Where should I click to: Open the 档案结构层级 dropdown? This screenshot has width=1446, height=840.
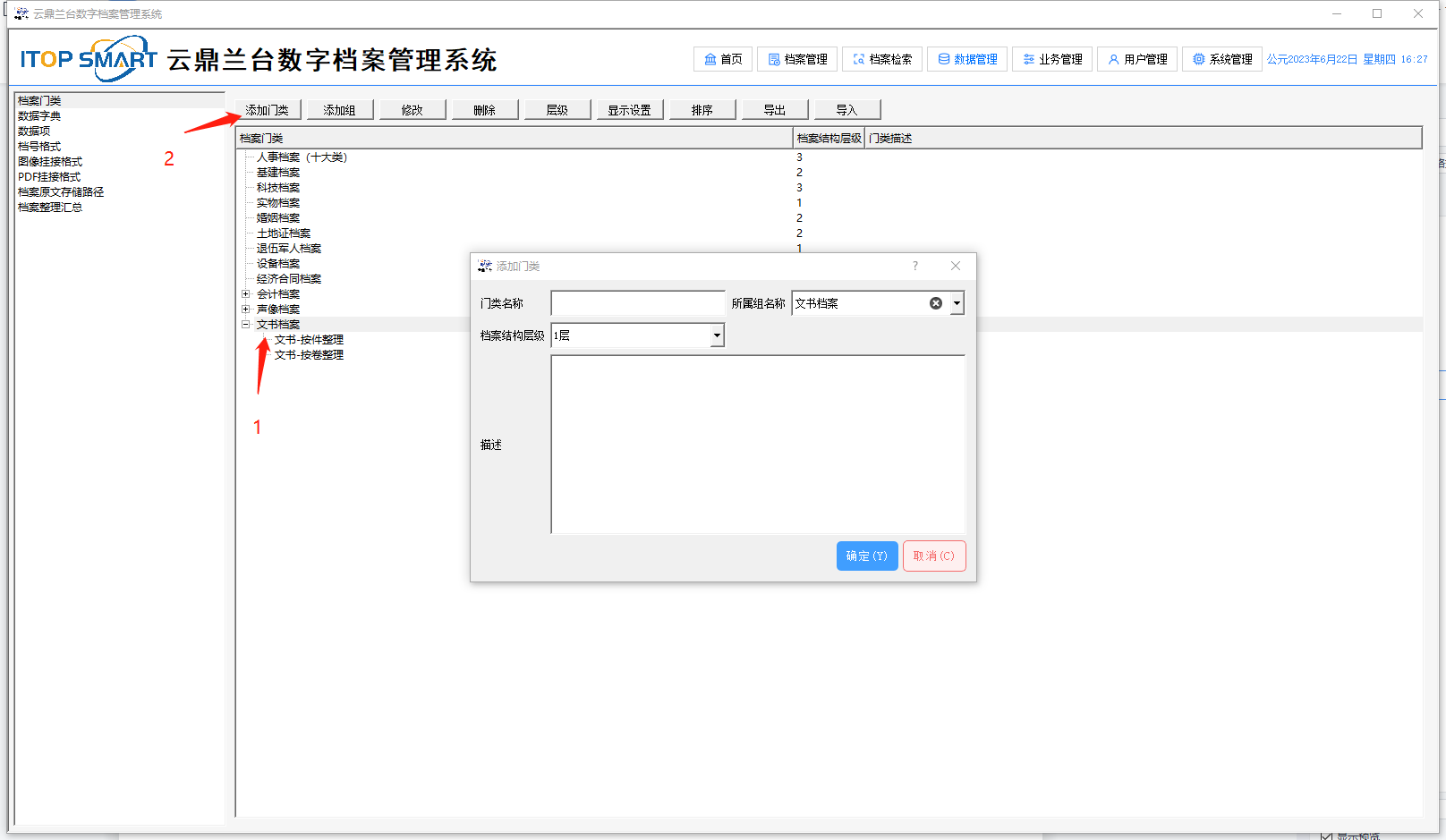tap(717, 335)
